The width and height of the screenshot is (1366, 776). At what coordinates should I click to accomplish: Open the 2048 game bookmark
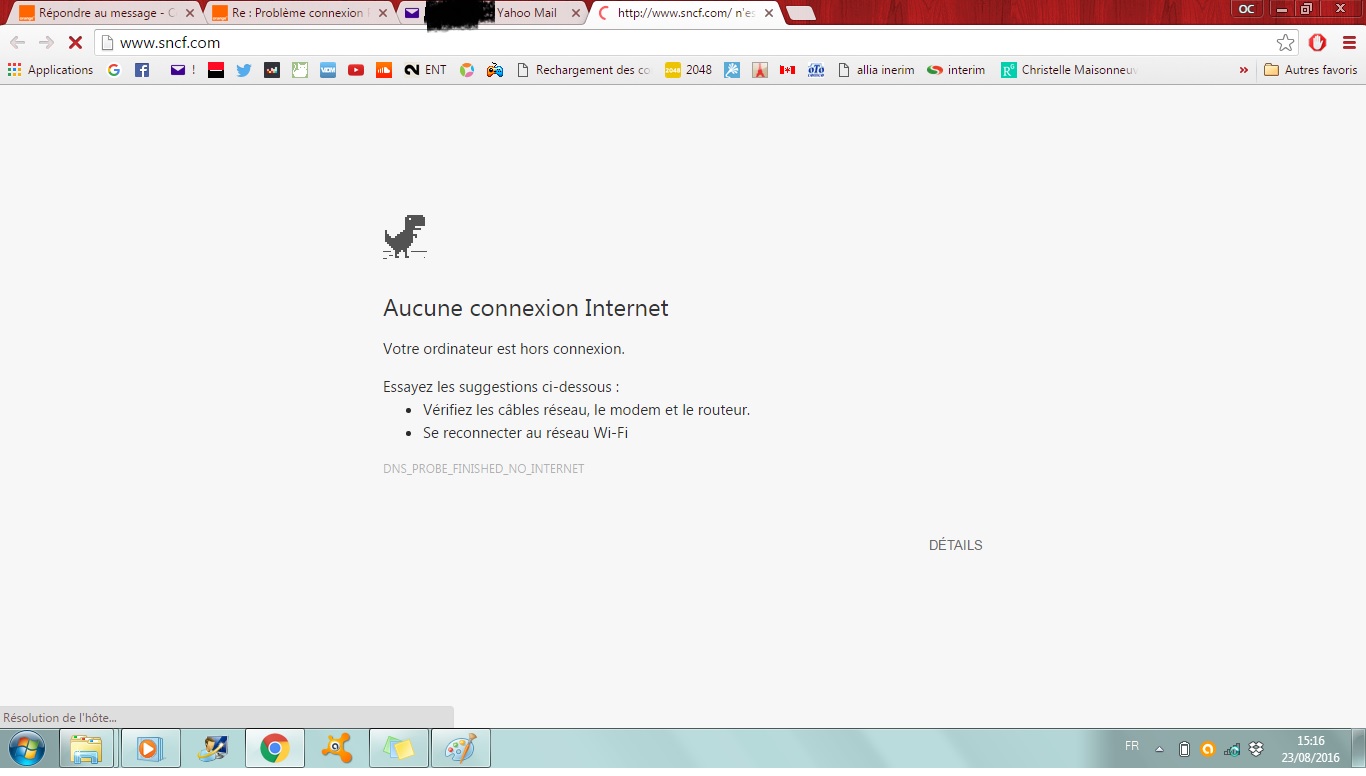(x=688, y=70)
